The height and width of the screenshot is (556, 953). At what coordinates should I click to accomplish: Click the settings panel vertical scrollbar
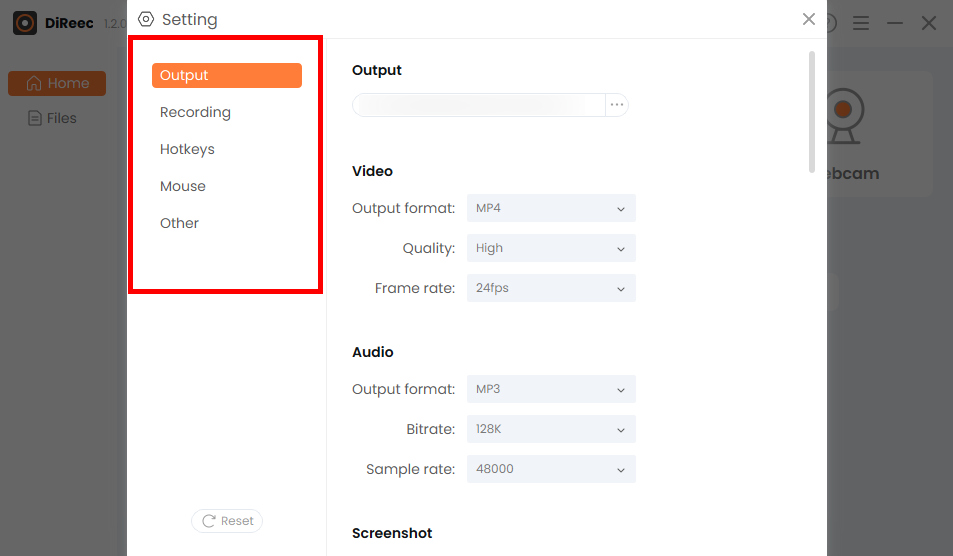[x=811, y=112]
